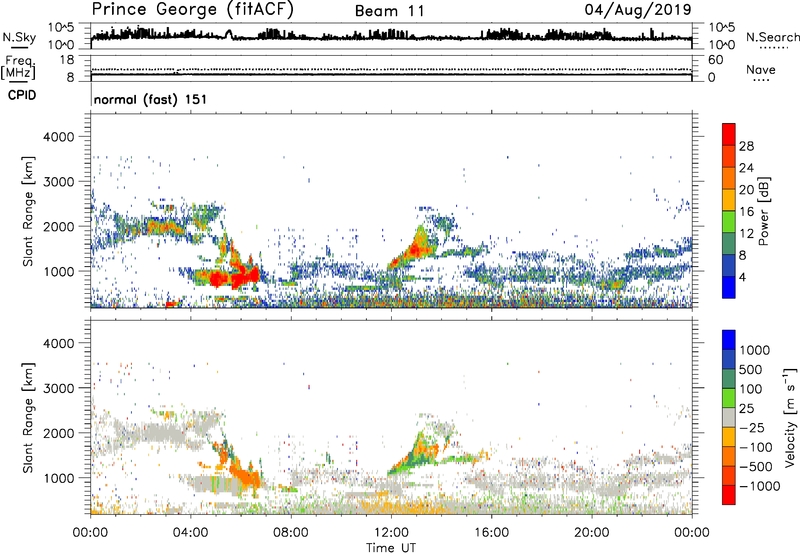Click the 24 dB Power colorbar label
Viewport: 800px width, 554px height.
click(x=746, y=168)
